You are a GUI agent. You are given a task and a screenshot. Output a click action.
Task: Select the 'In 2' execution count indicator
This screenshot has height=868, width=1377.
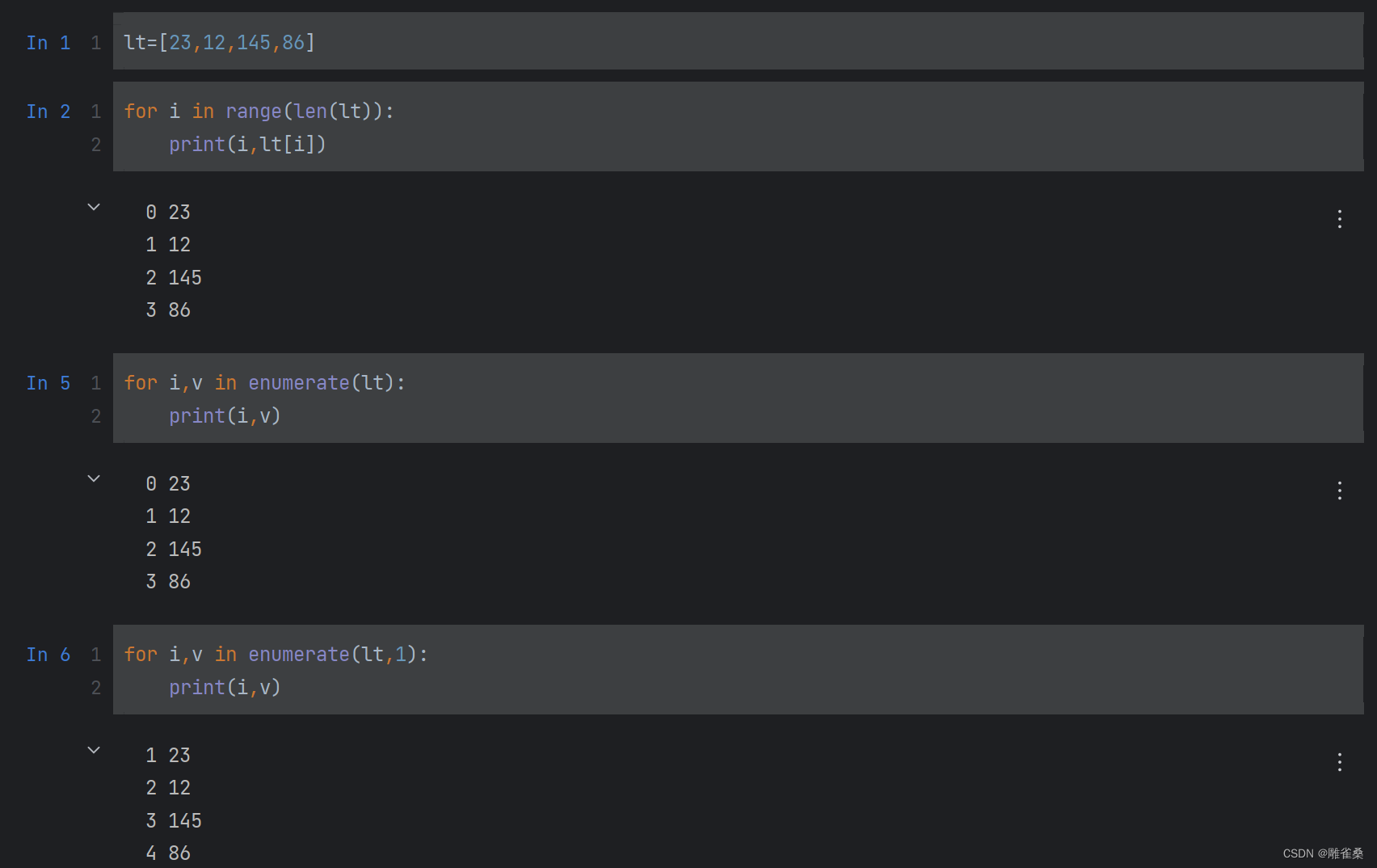tap(48, 112)
